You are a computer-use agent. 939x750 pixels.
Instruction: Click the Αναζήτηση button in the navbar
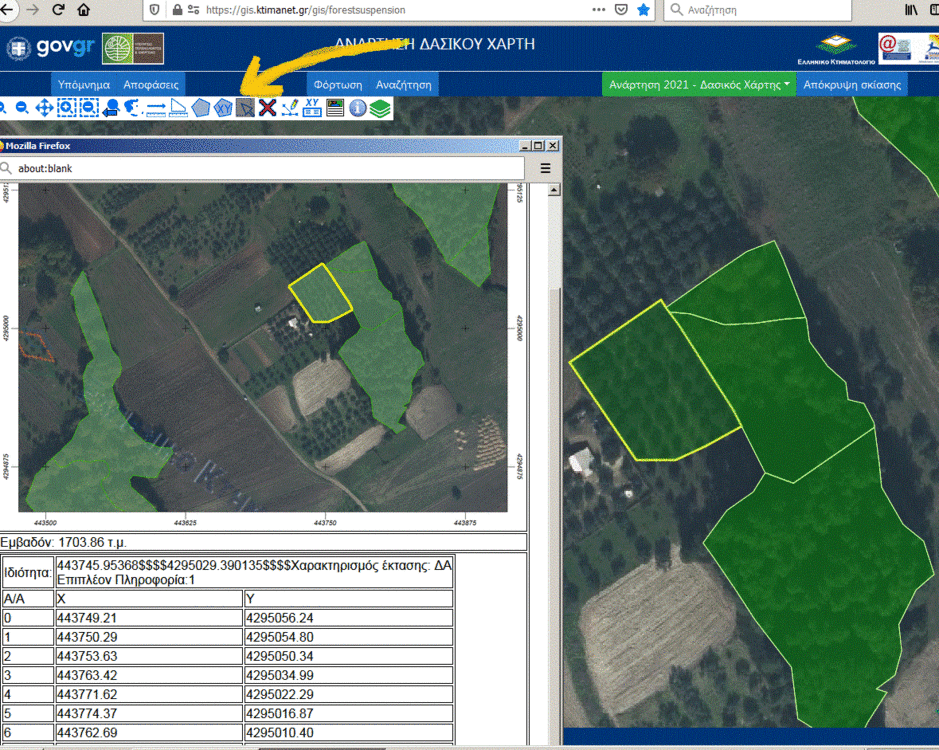403,85
